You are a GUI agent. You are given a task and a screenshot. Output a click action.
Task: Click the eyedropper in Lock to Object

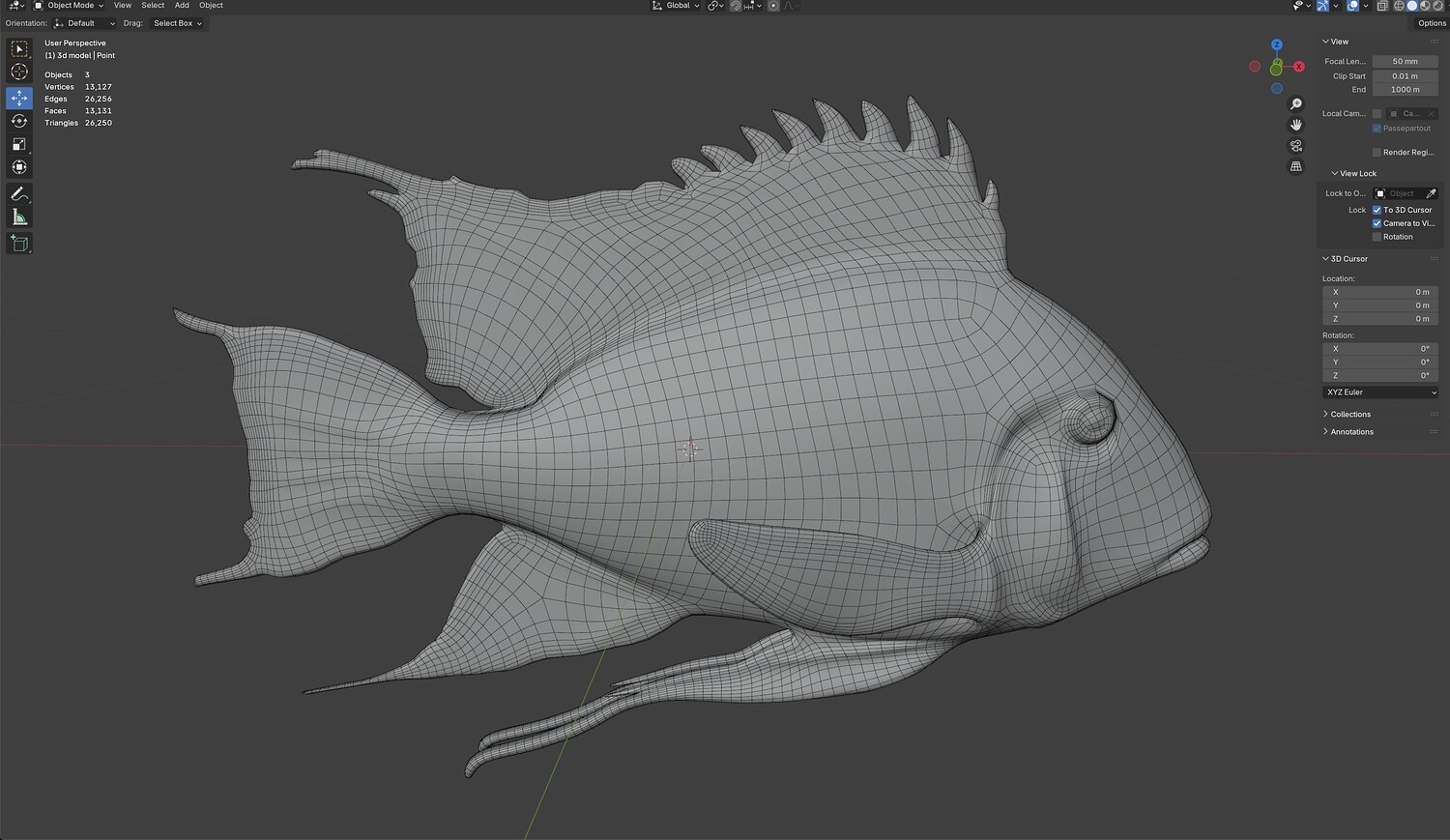tap(1431, 193)
